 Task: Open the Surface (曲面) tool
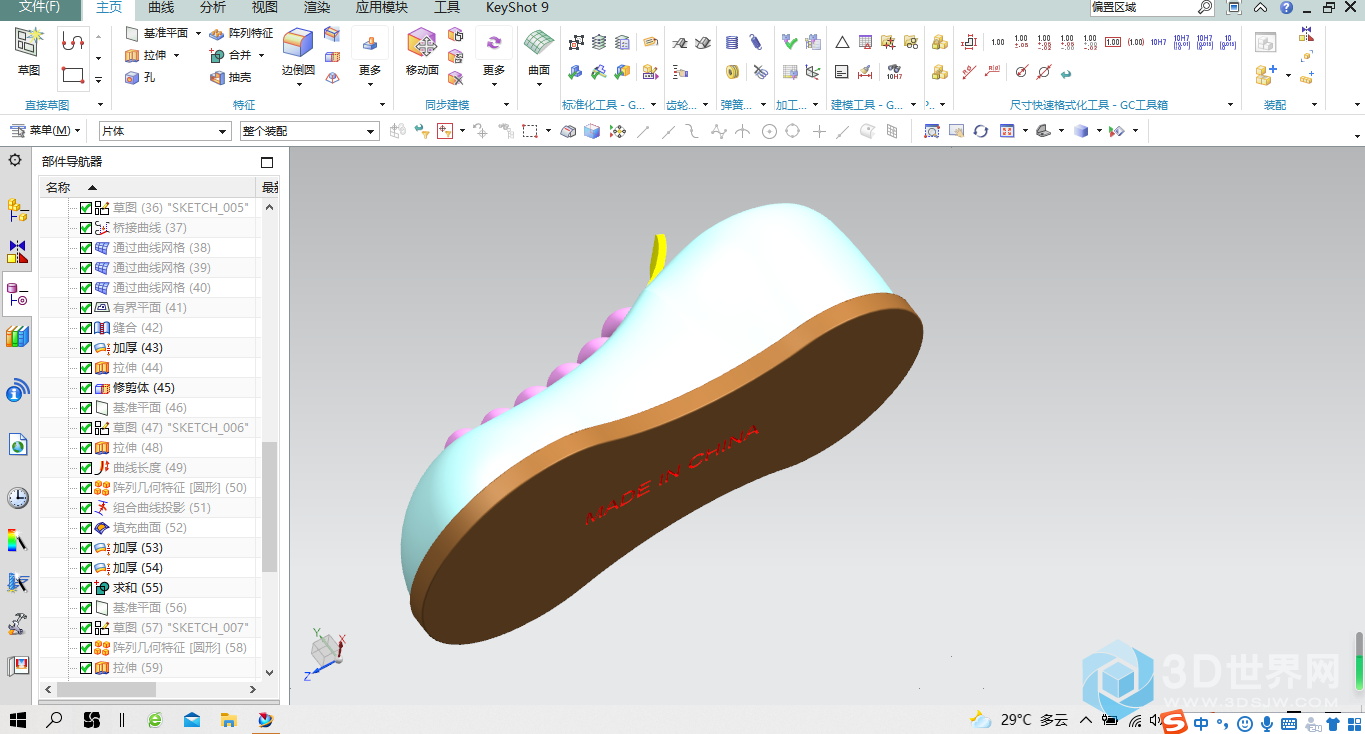539,52
